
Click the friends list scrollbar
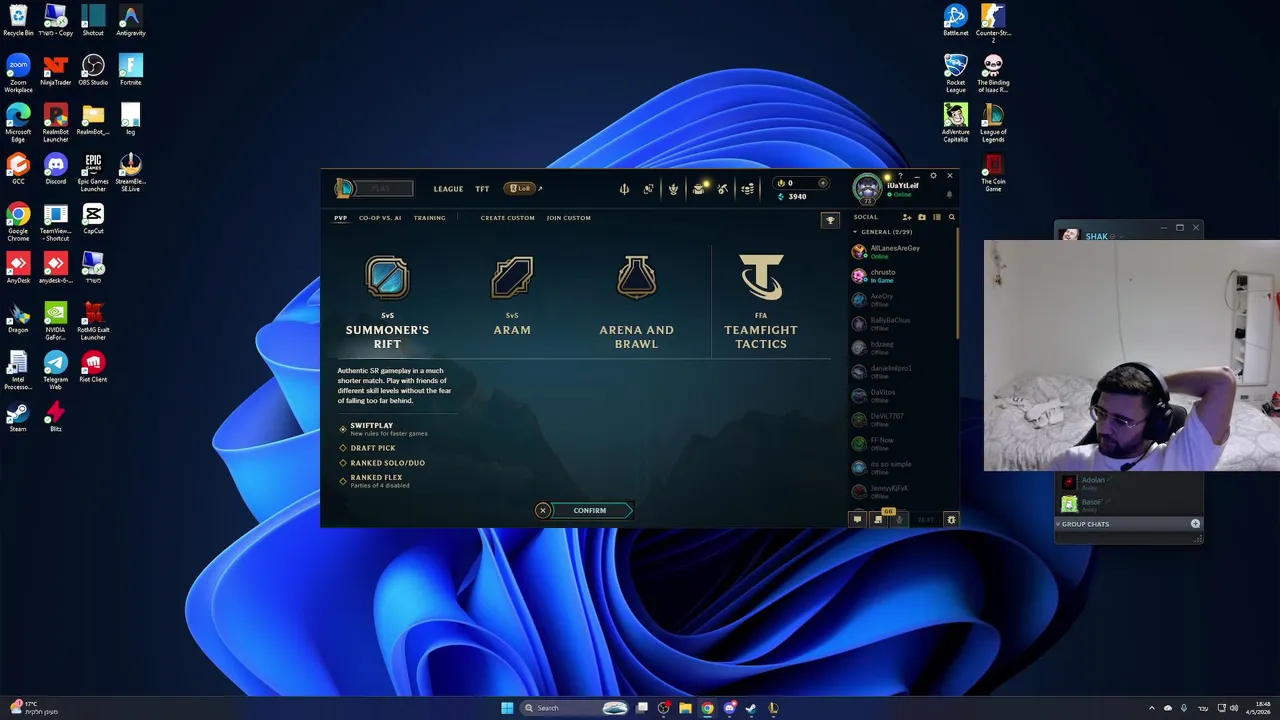pyautogui.click(x=957, y=283)
